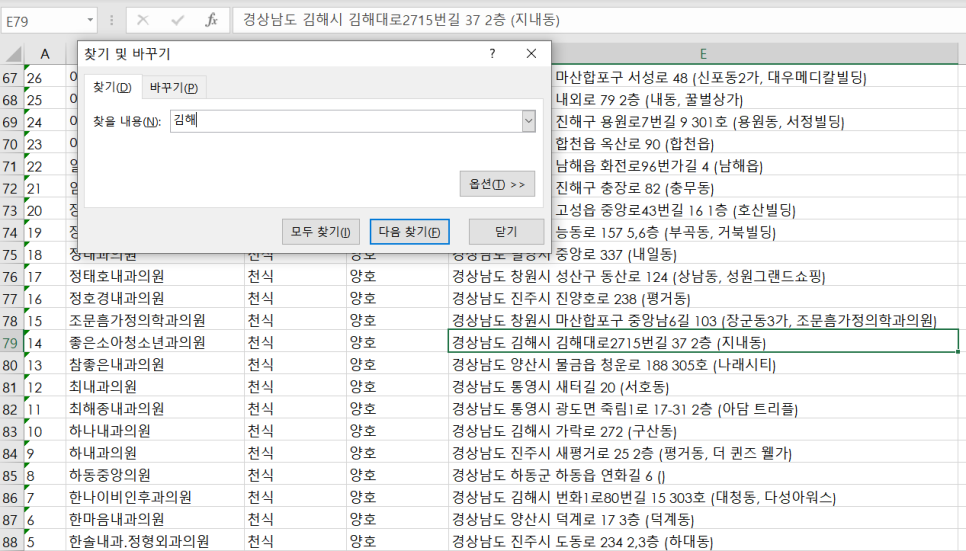This screenshot has height=551, width=966.
Task: Click the 다음 찾기 button
Action: click(410, 232)
